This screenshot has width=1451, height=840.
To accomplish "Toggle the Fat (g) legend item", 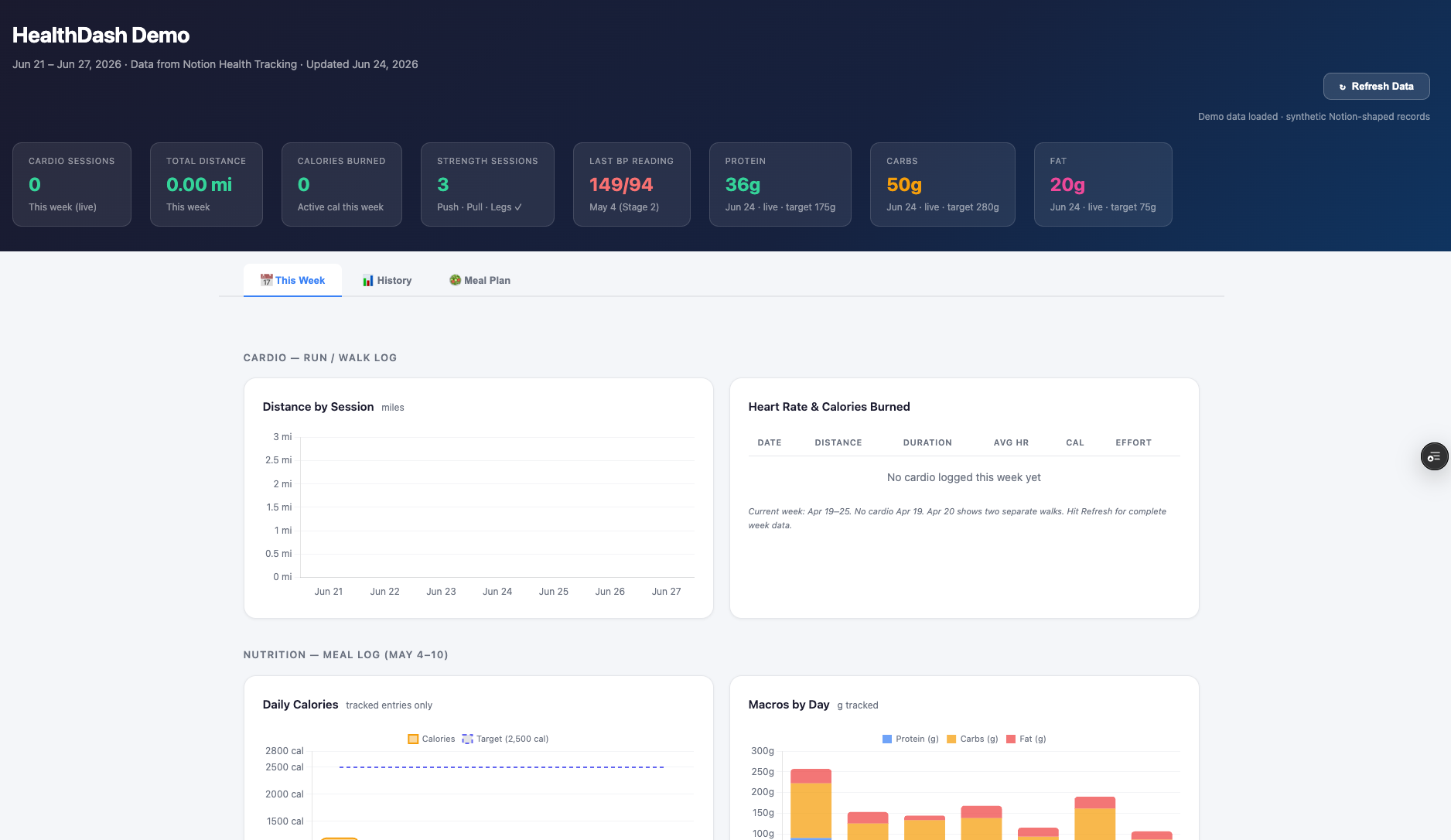I will click(1026, 739).
